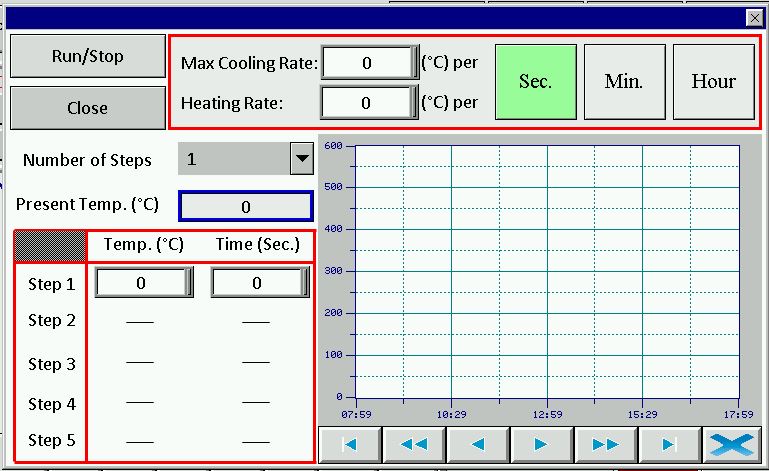Jump to the start of the chart
The width and height of the screenshot is (769, 471).
point(350,445)
